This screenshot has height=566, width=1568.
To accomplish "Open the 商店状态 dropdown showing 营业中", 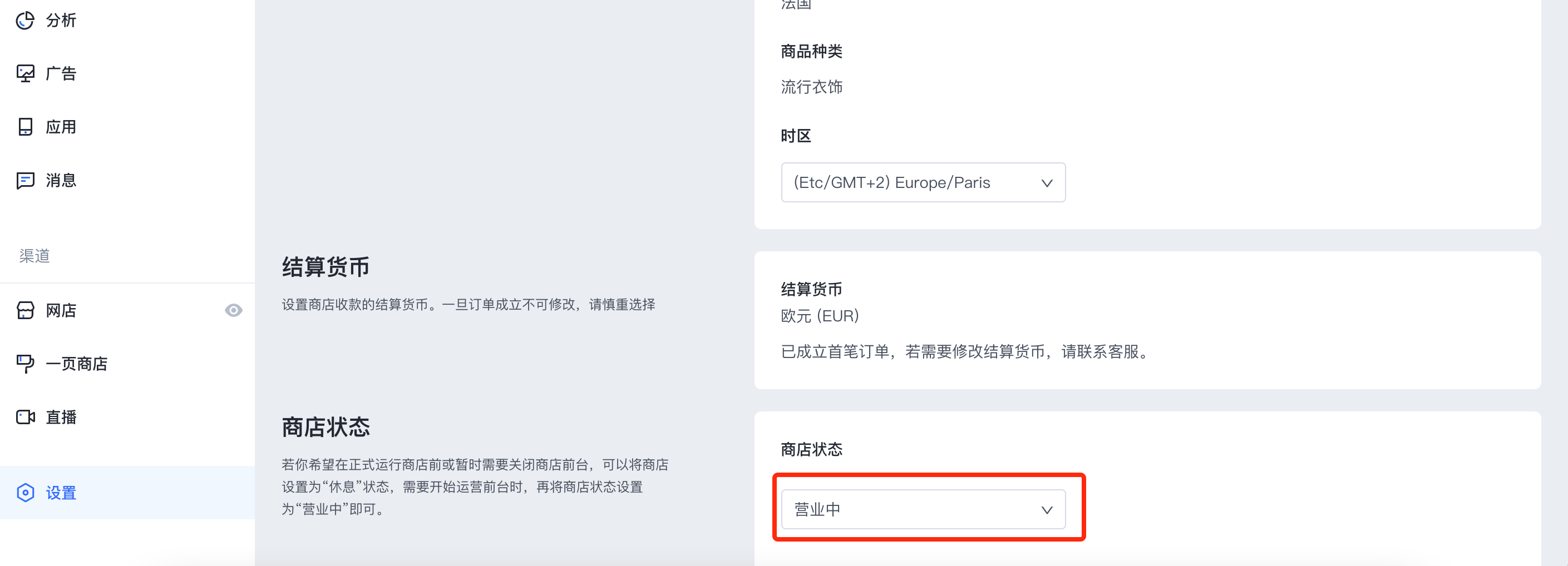I will (x=922, y=509).
